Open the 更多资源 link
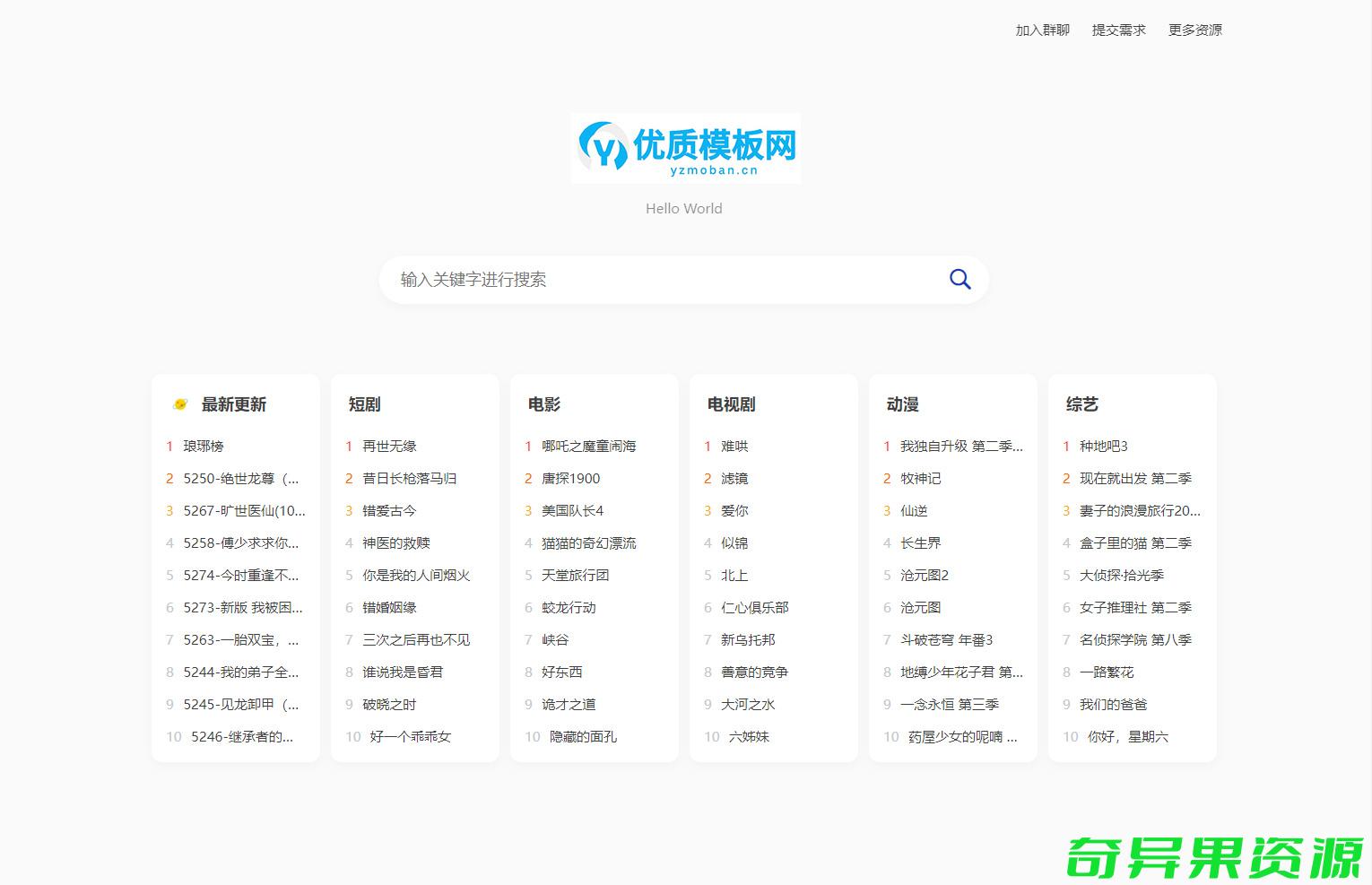The height and width of the screenshot is (885, 1372). tap(1194, 30)
